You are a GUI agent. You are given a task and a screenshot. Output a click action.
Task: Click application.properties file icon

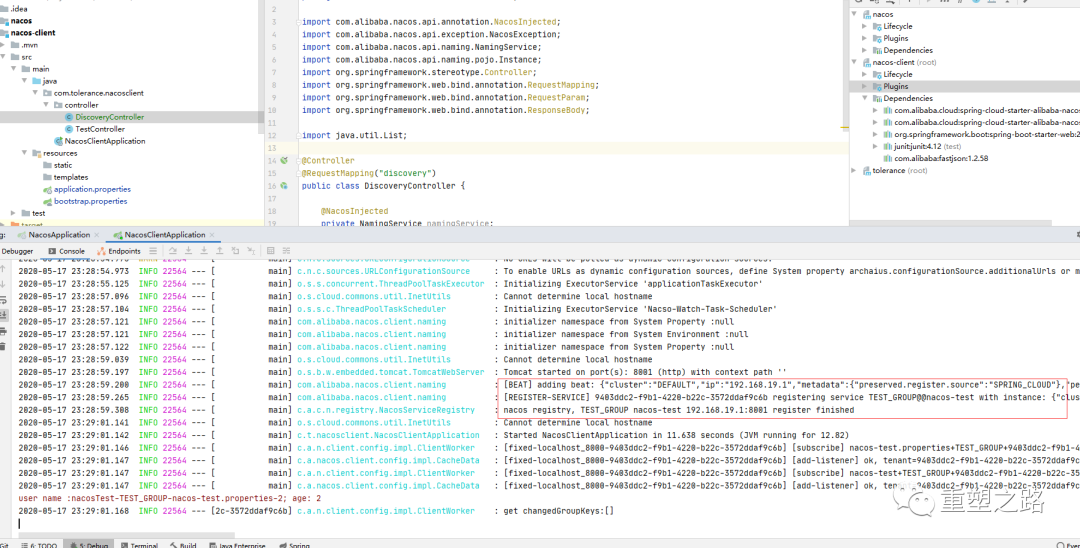click(47, 189)
